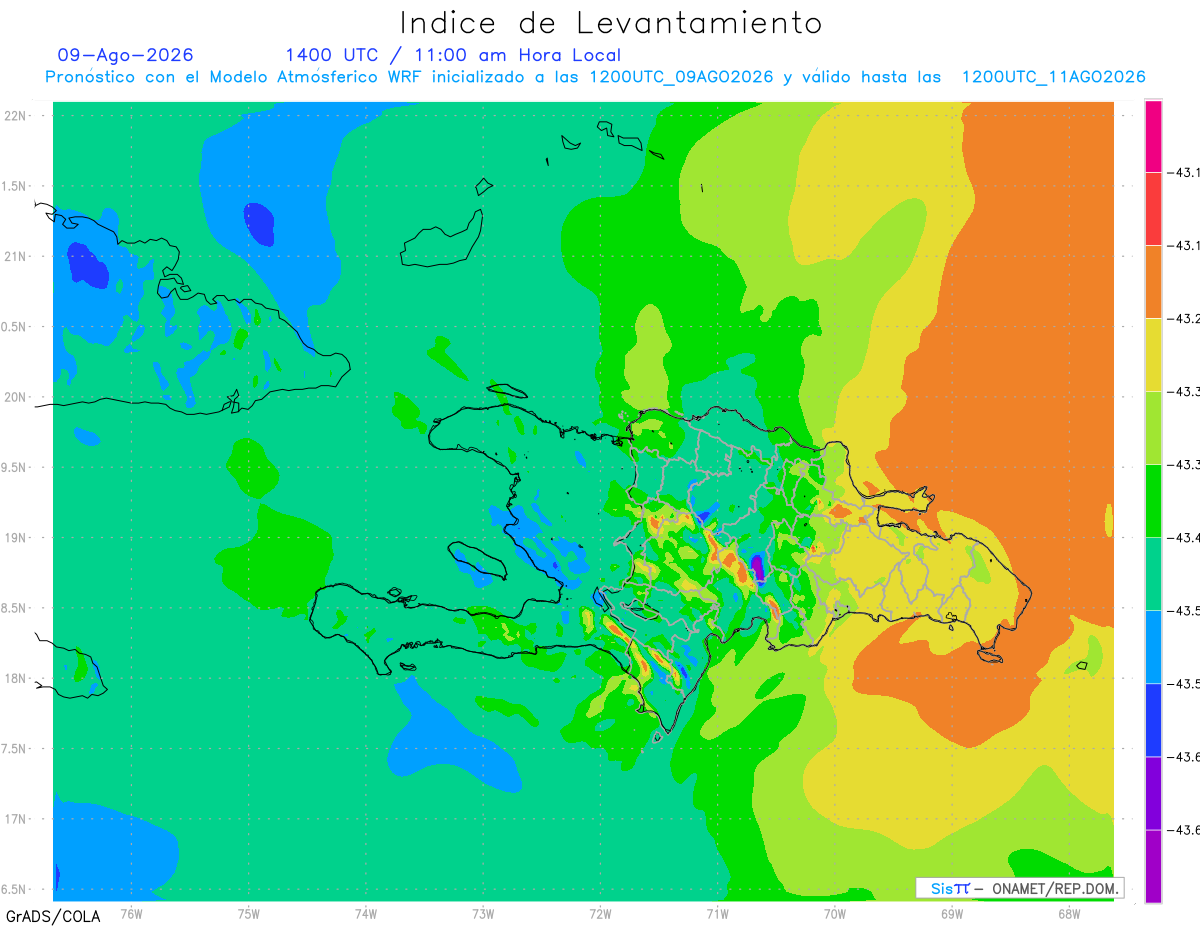The width and height of the screenshot is (1200, 927).
Task: Click the purple swatch at the legend bottom
Action: (1153, 866)
